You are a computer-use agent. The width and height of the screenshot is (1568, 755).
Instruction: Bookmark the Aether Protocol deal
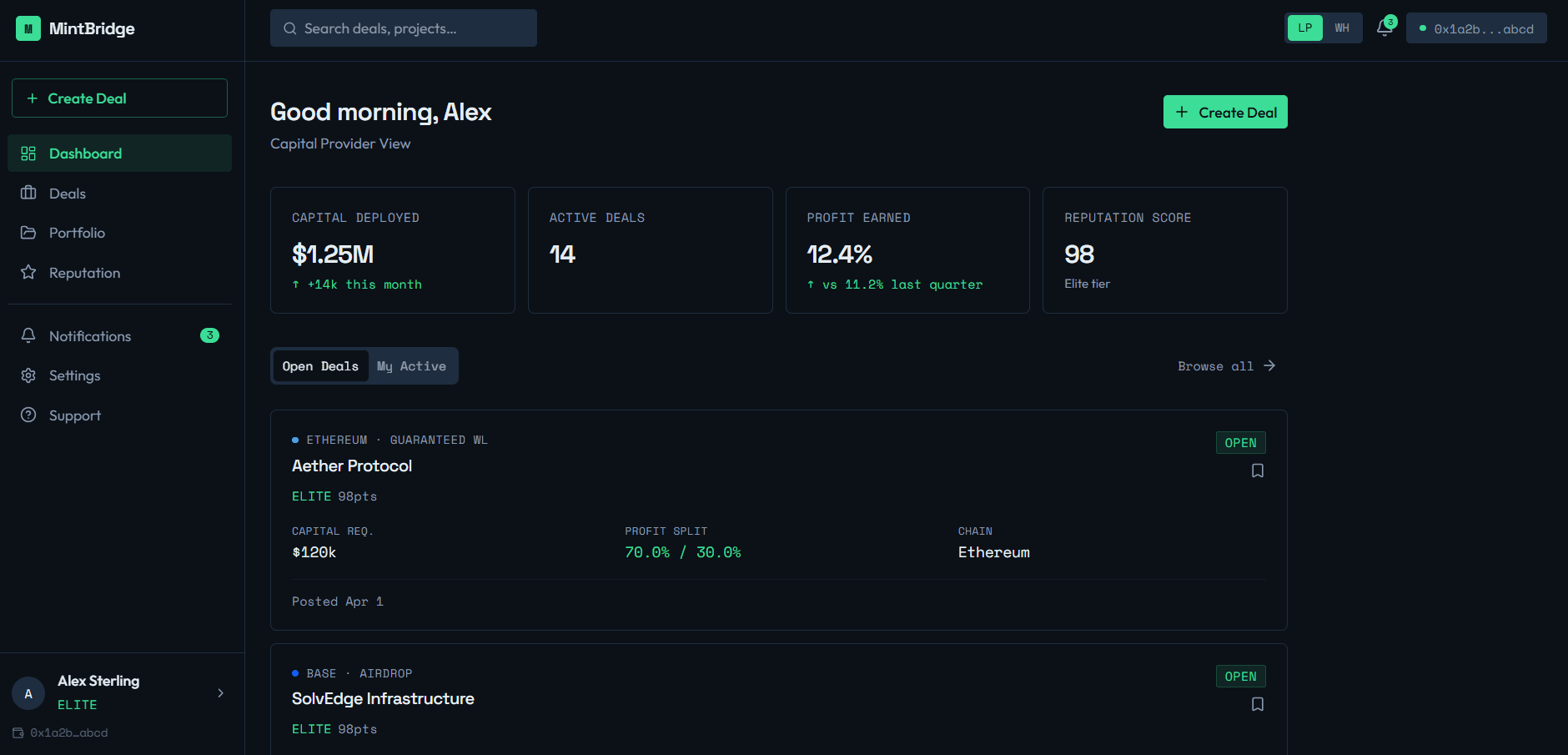(x=1258, y=471)
